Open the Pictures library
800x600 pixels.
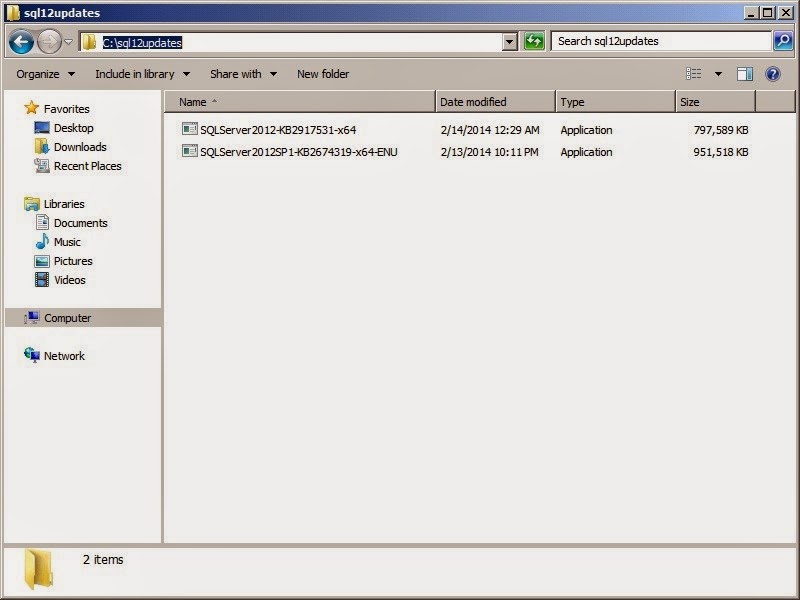pos(73,261)
